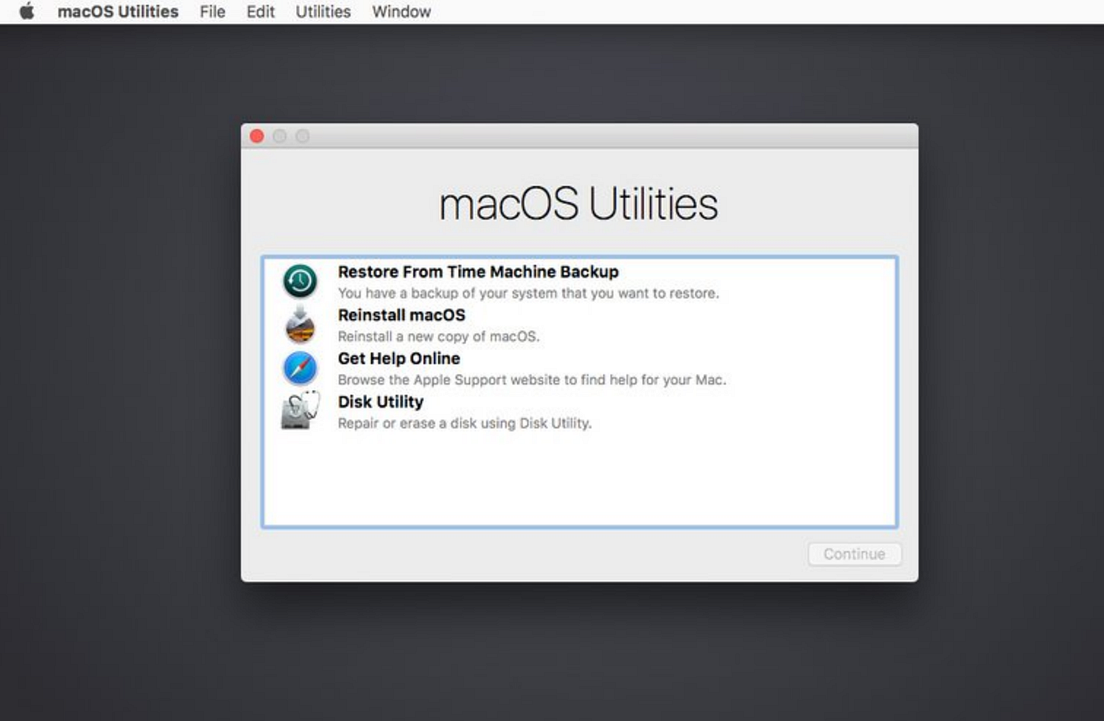Viewport: 1104px width, 721px height.
Task: Open the Window menu
Action: click(x=400, y=11)
